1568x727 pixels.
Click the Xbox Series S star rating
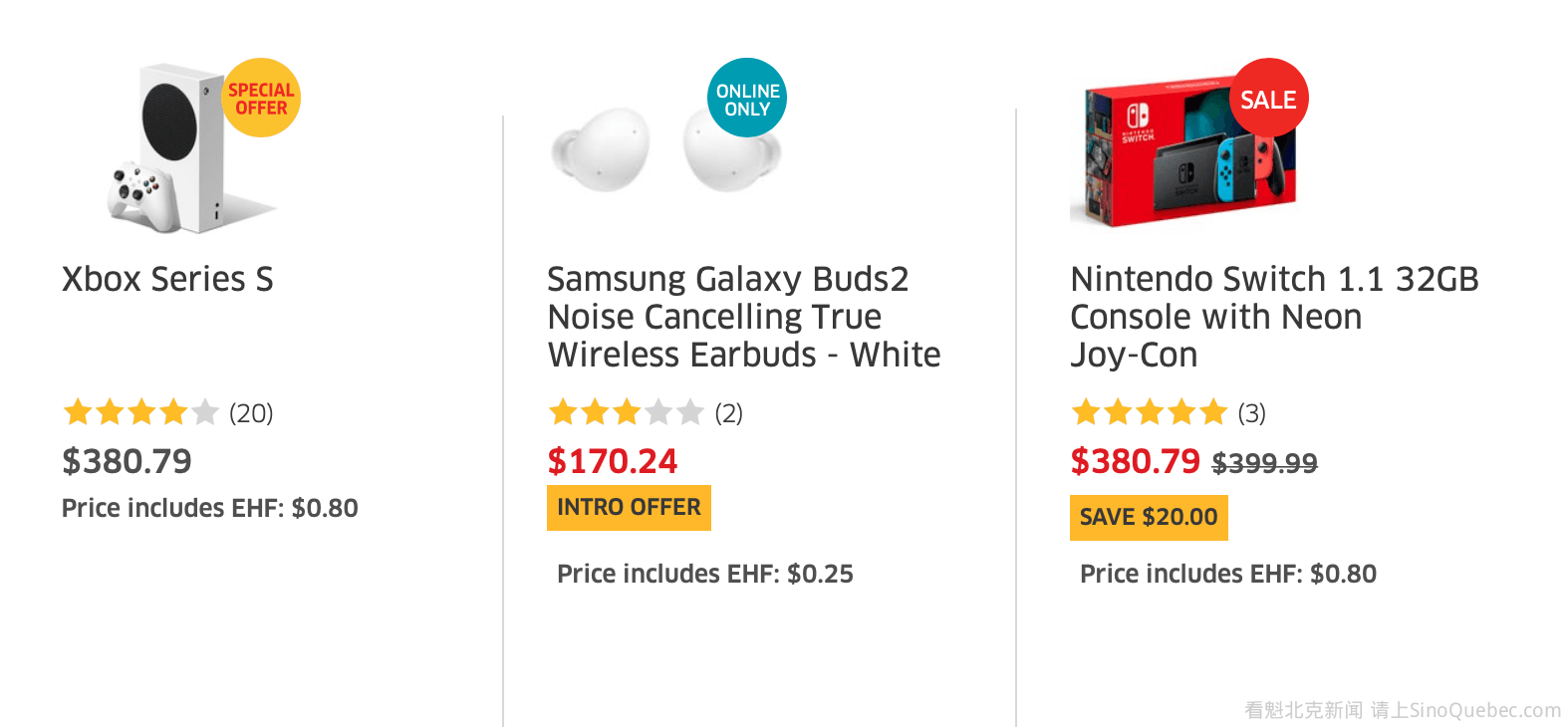pyautogui.click(x=140, y=412)
